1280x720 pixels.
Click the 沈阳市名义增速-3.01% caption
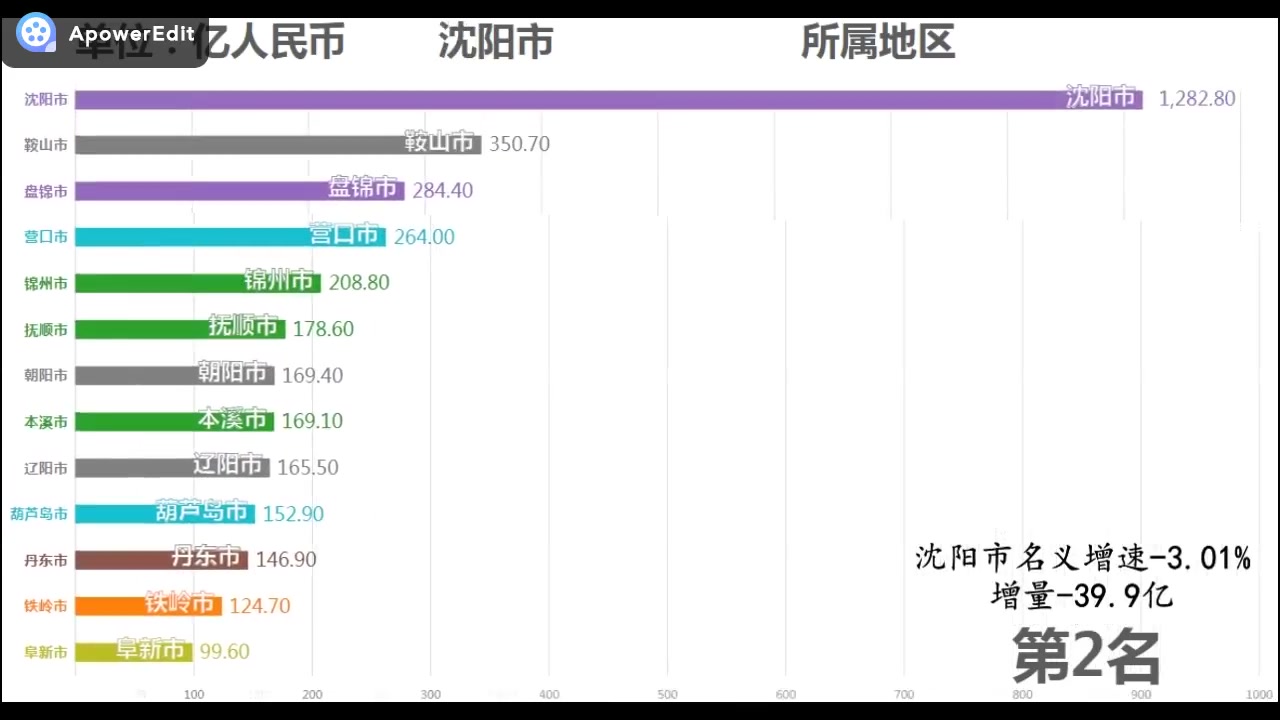pyautogui.click(x=1083, y=558)
